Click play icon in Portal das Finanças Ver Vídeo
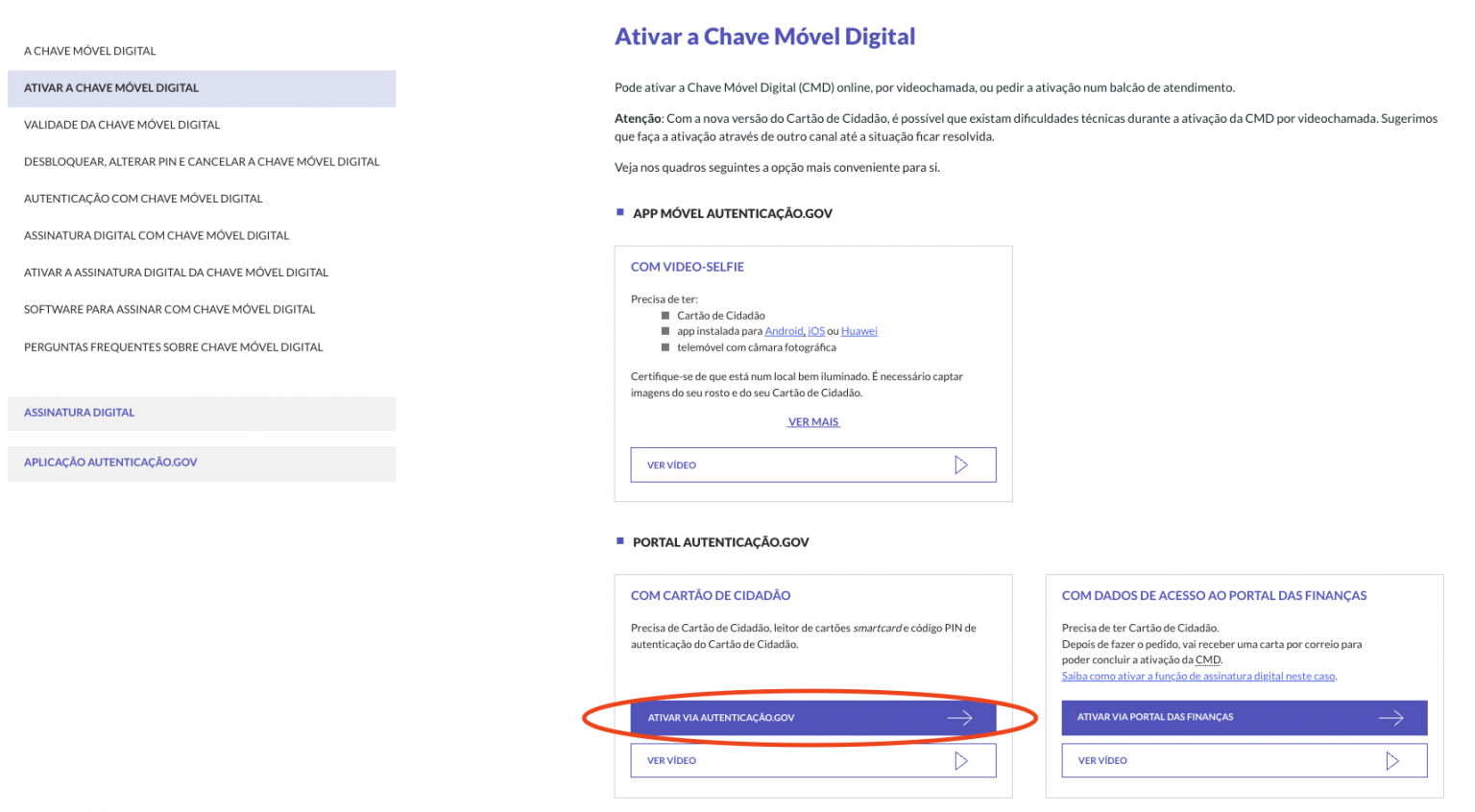Viewport: 1475px width, 812px height. (1392, 760)
